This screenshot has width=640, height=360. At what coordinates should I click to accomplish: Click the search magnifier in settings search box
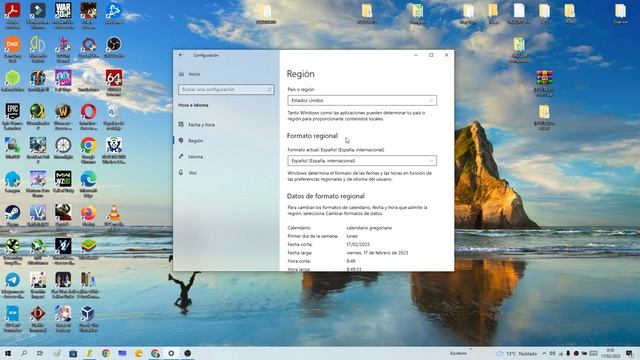269,89
